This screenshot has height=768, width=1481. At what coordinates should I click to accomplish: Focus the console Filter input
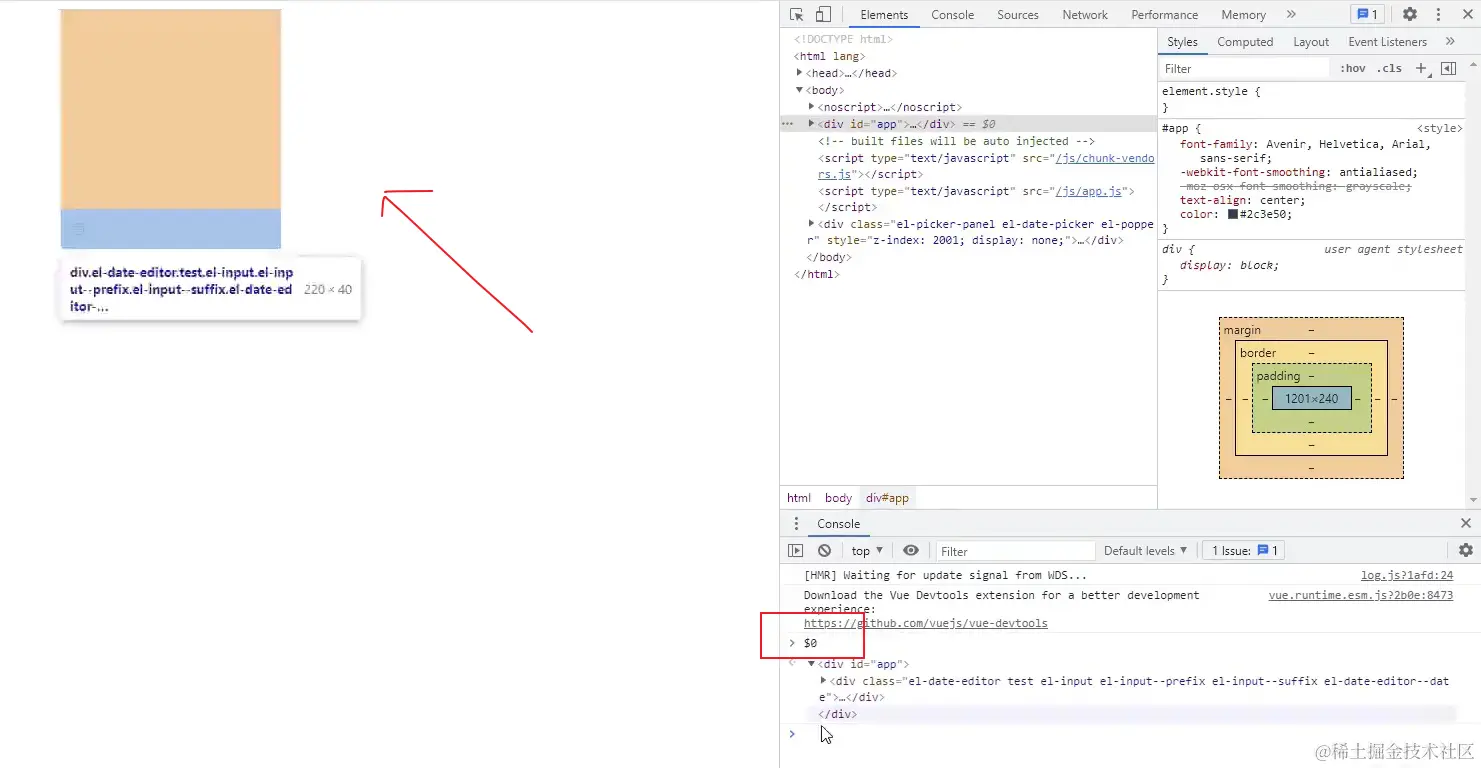click(x=1016, y=551)
